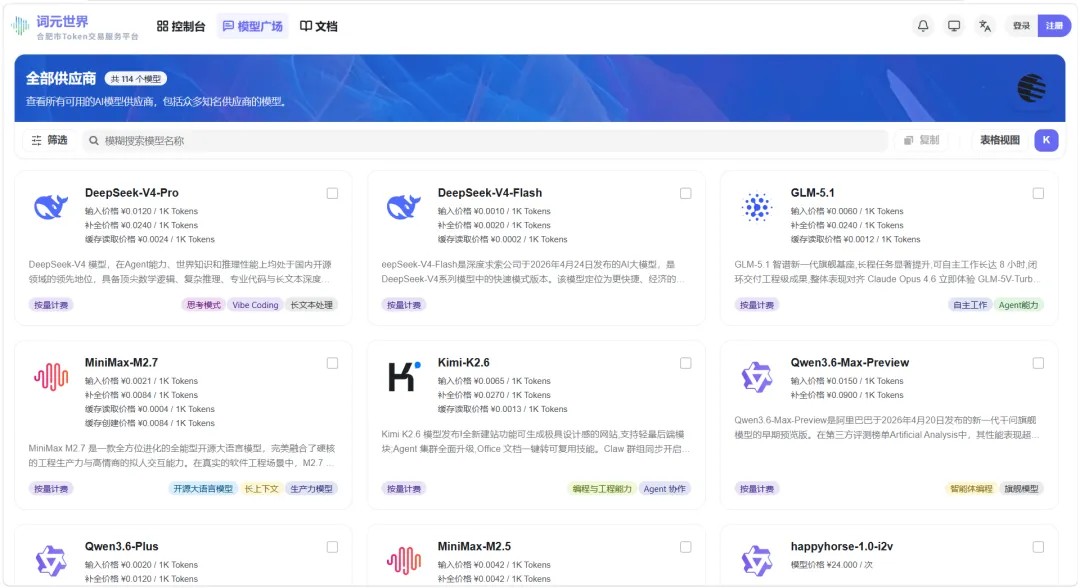Check the MiniMax-M2.7 card checkbox

point(333,363)
